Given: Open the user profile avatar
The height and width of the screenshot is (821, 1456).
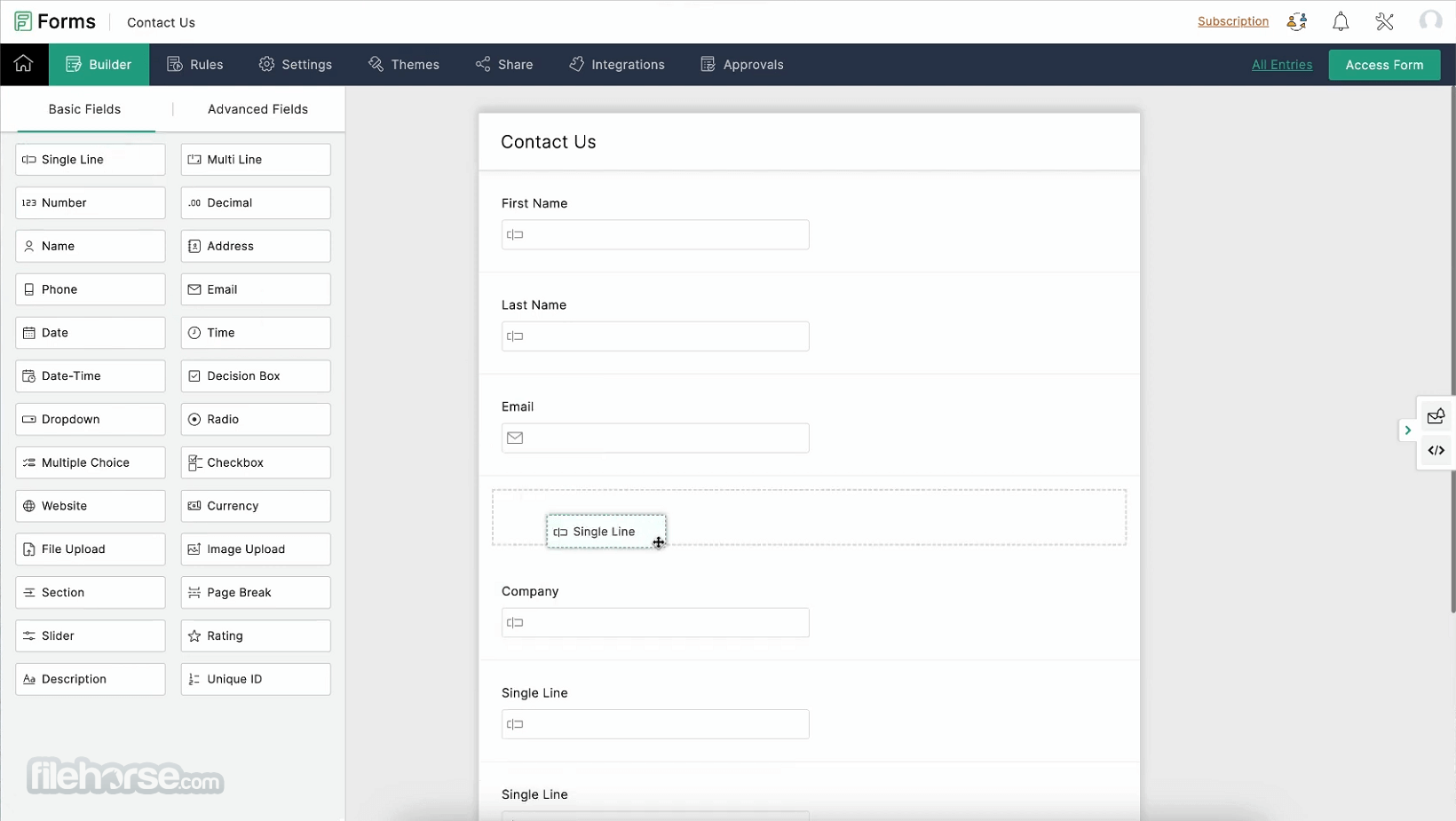Looking at the screenshot, I should point(1430,20).
